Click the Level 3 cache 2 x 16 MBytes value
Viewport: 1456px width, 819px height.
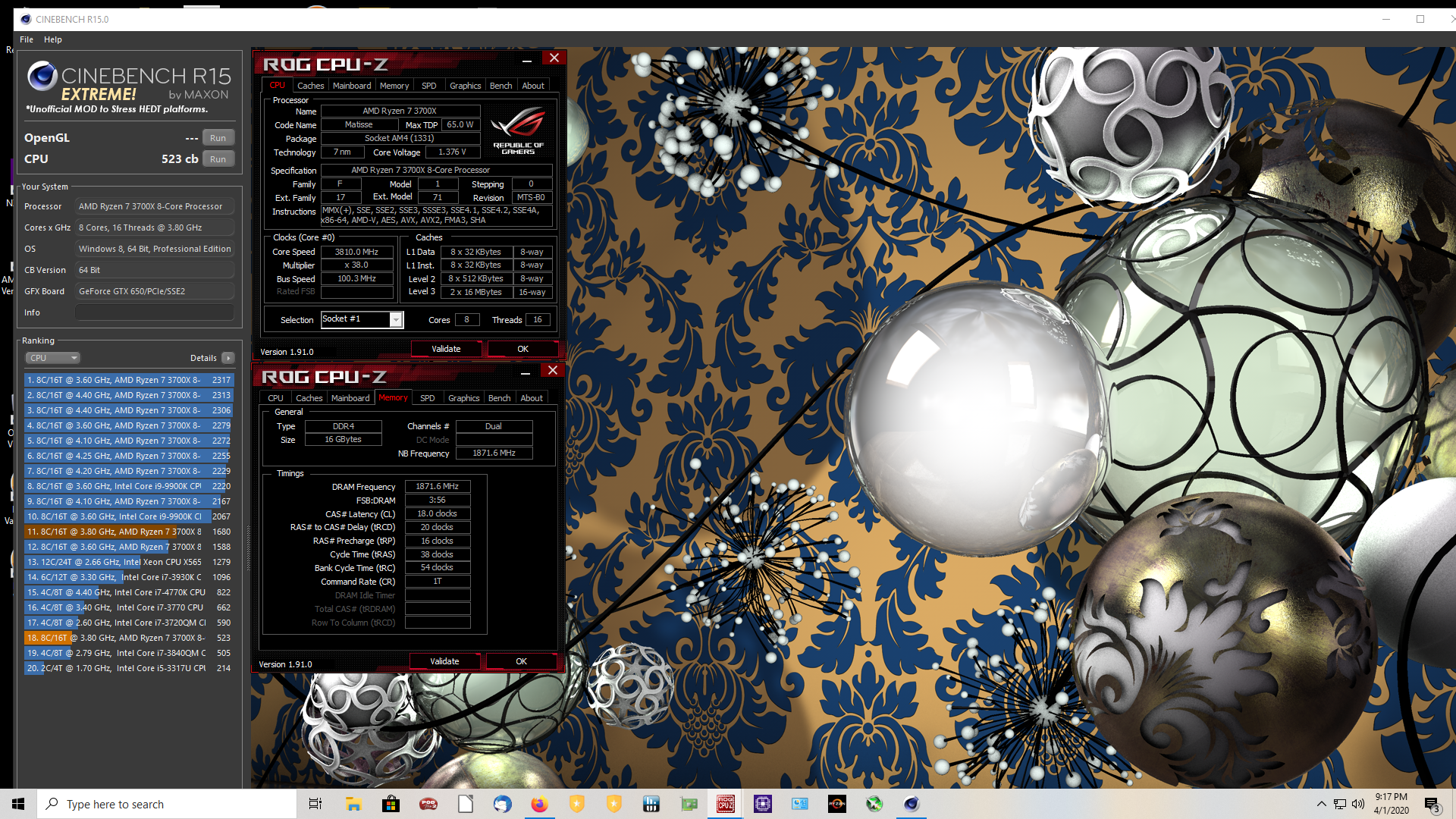[475, 292]
